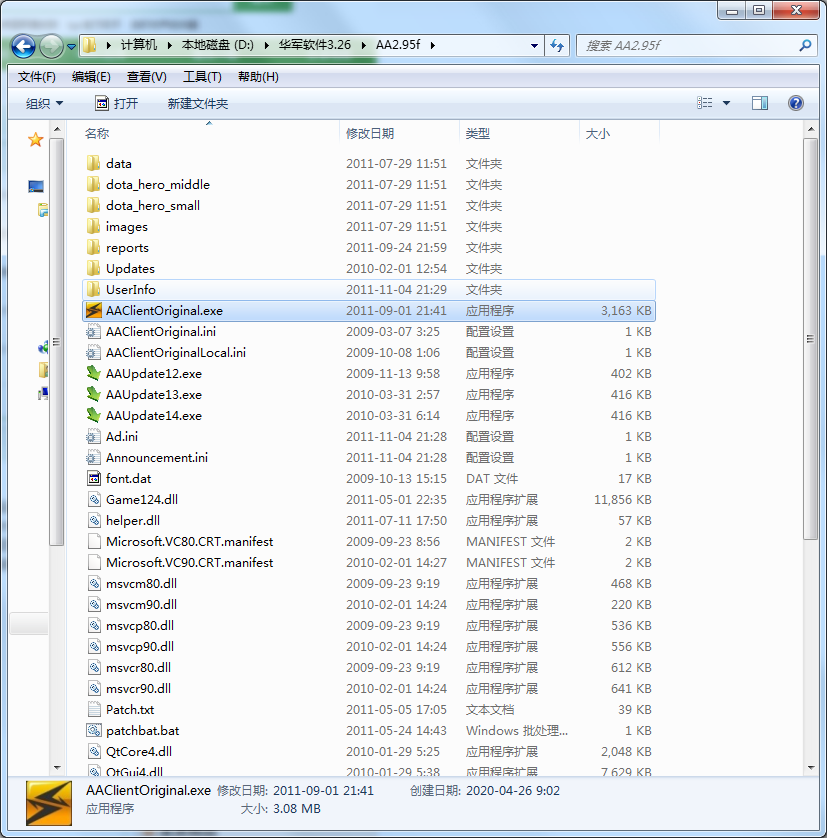The height and width of the screenshot is (838, 827).
Task: Select the patchbat.bat batch file icon
Action: [94, 731]
